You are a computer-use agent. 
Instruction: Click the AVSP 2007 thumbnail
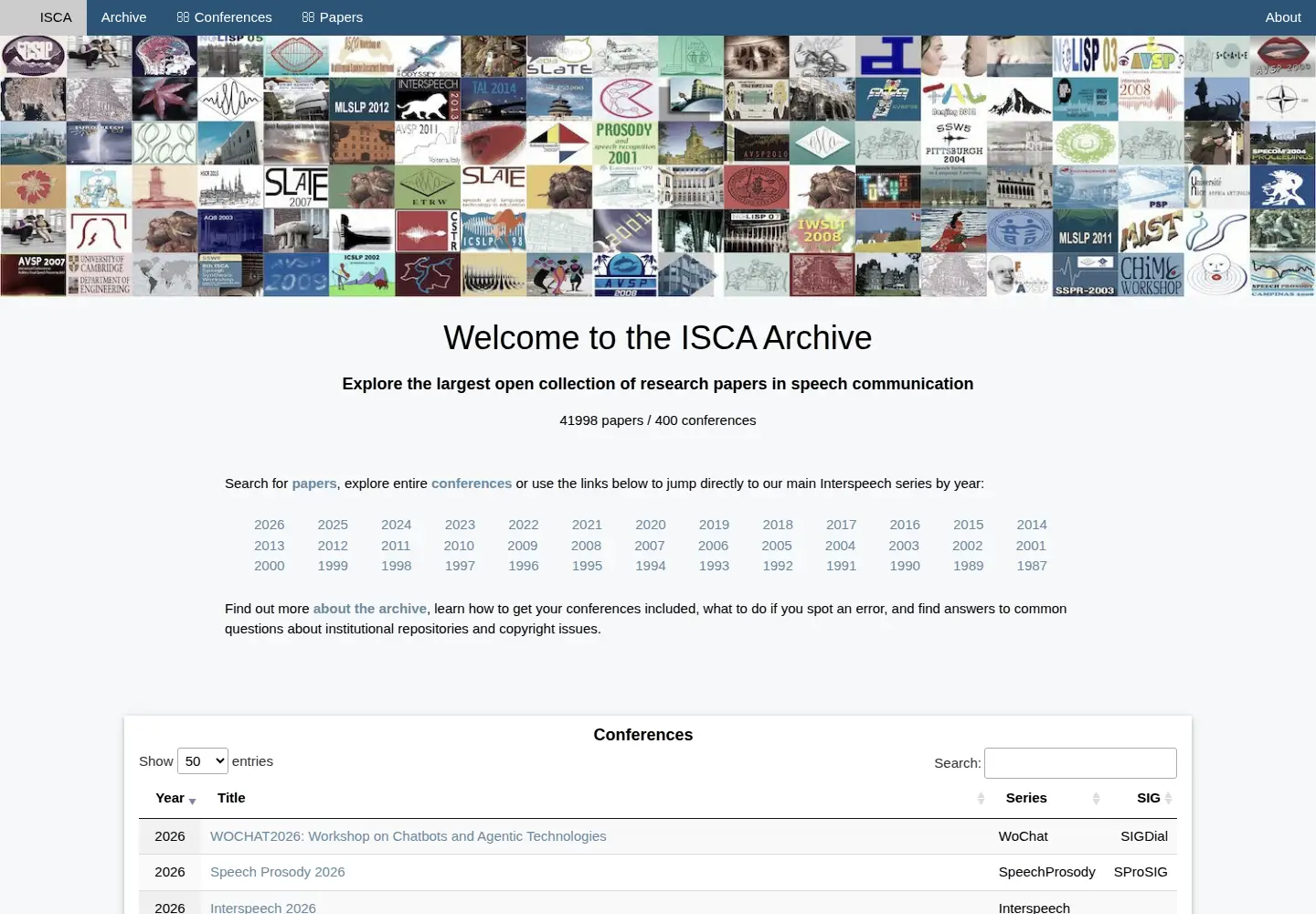tap(33, 275)
